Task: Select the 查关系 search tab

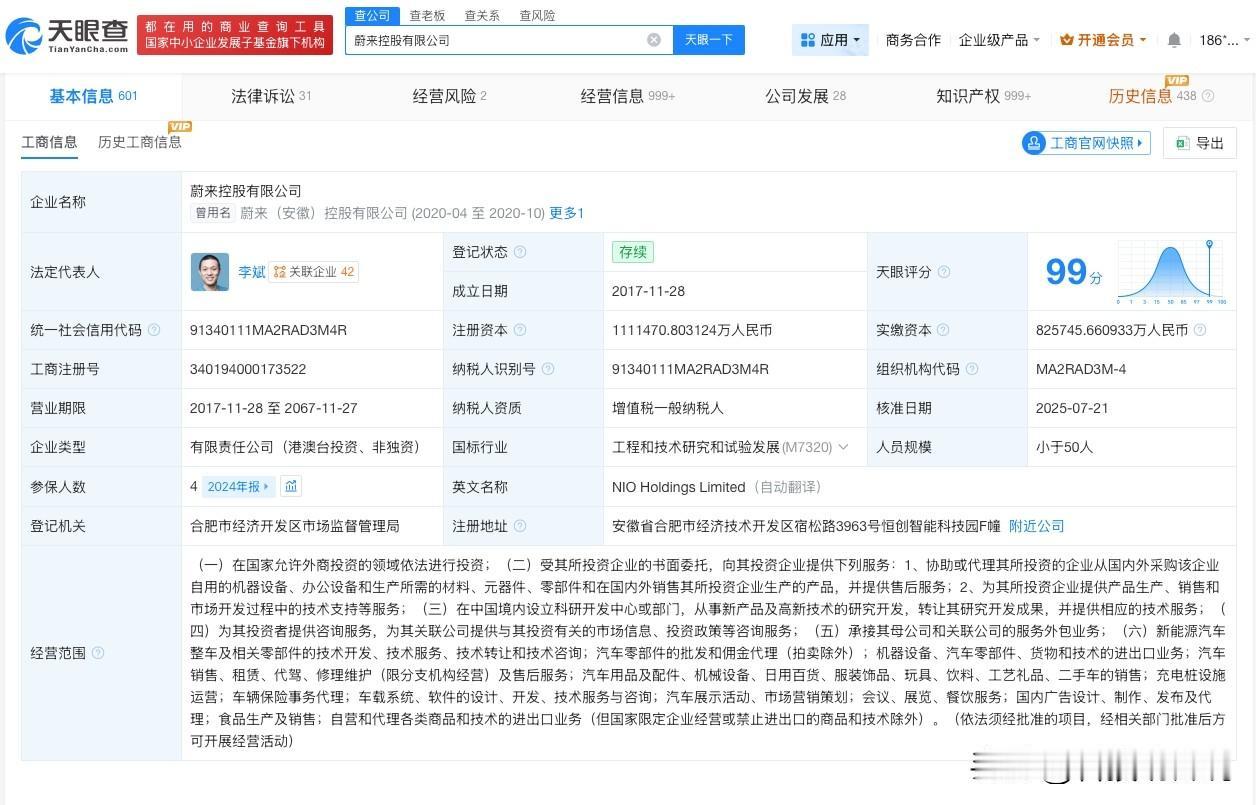Action: [482, 15]
